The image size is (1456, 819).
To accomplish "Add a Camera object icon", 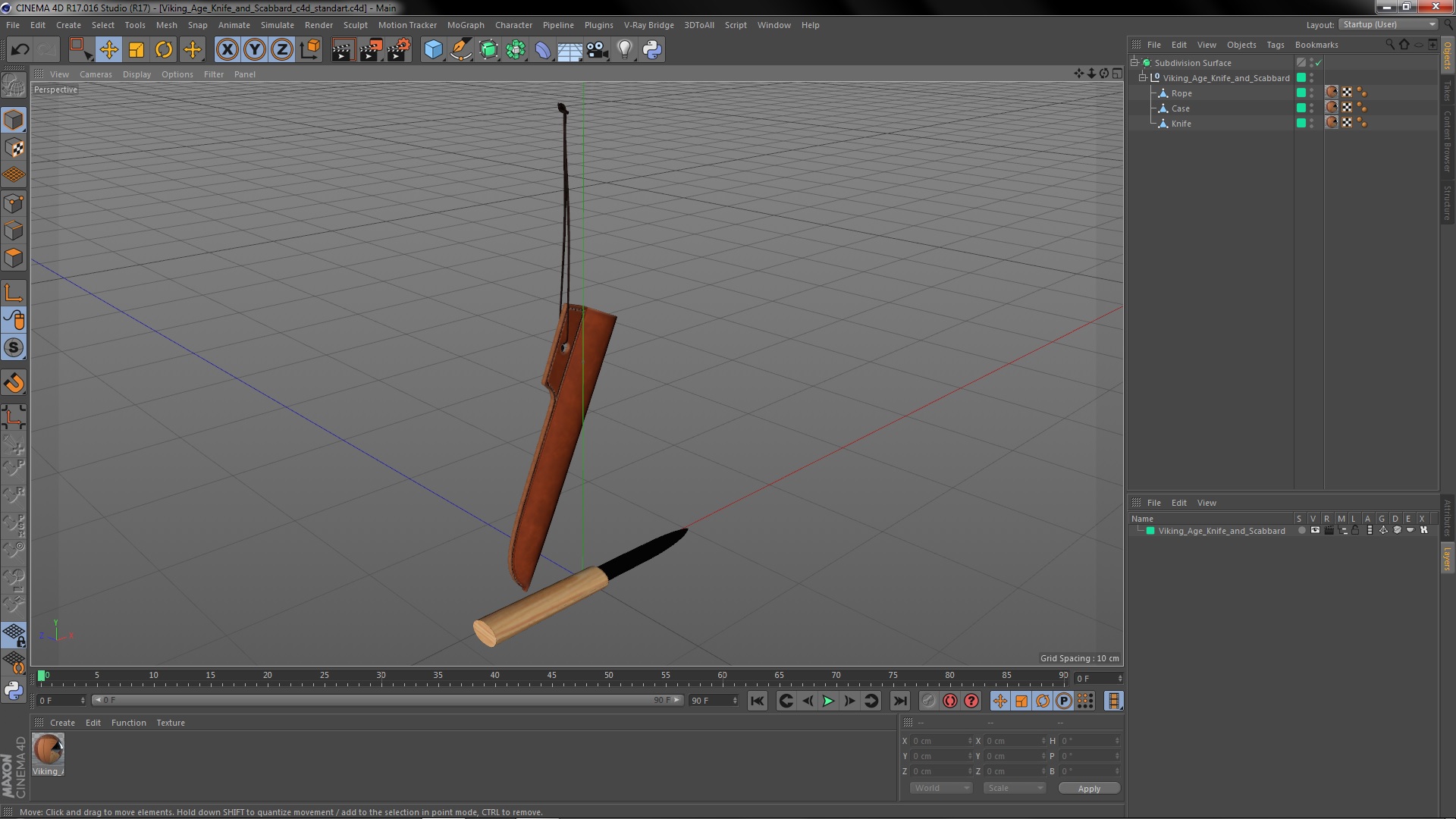I will click(597, 50).
